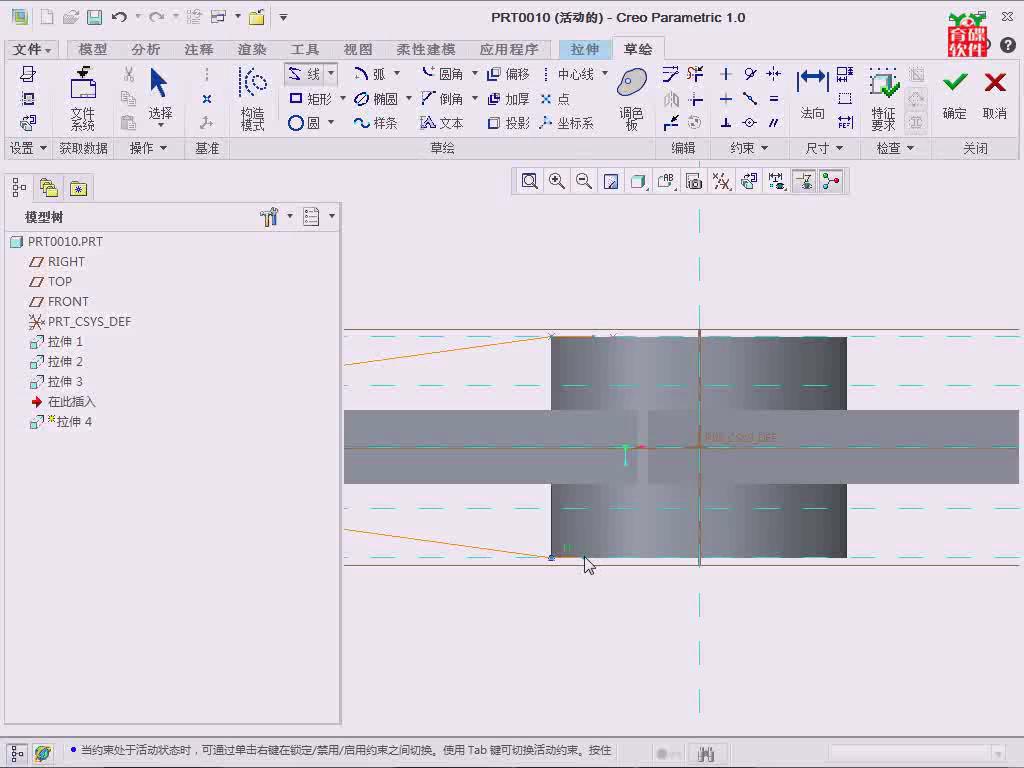Open the Help question mark
1024x768 pixels.
click(x=1008, y=45)
